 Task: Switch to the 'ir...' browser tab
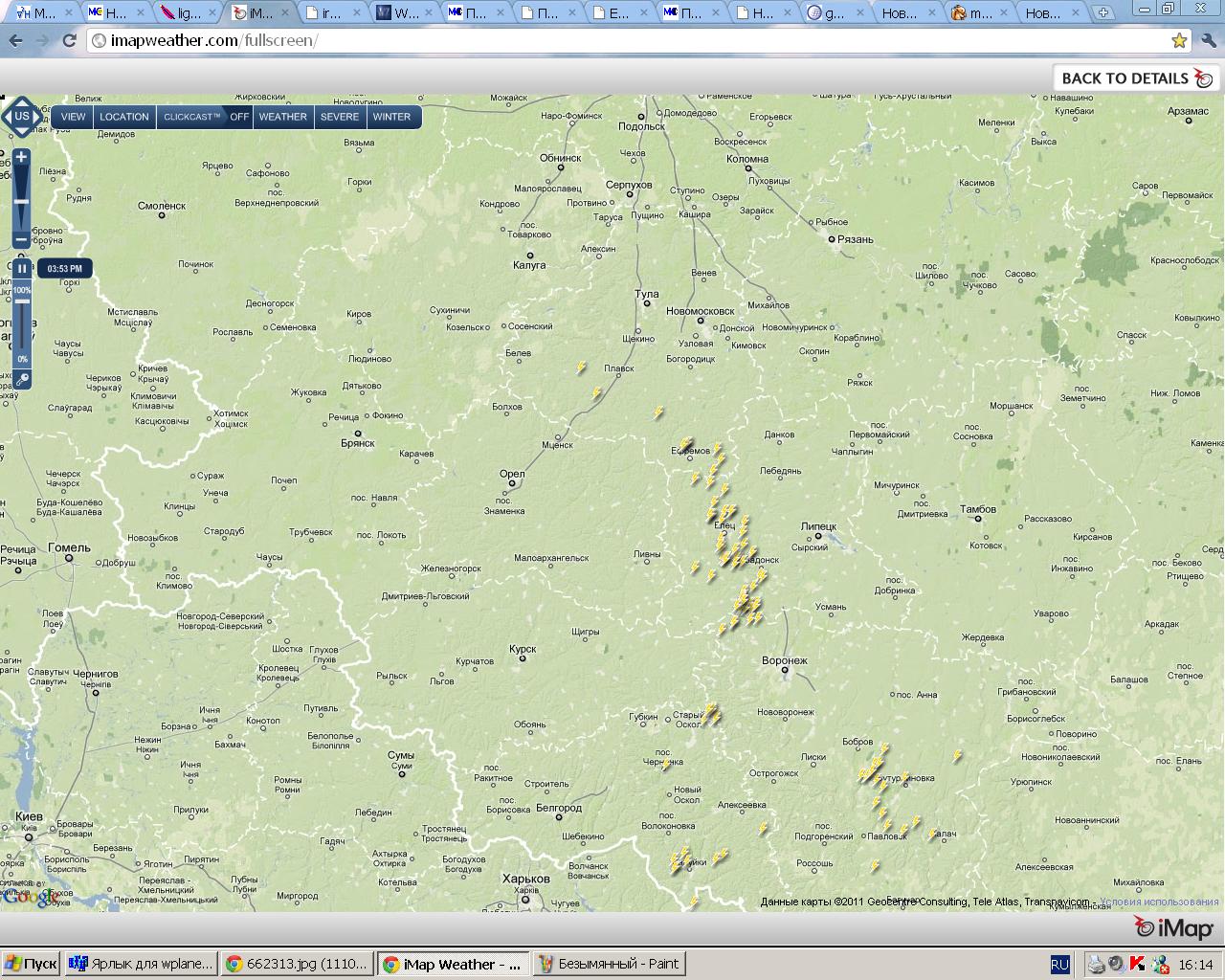(332, 13)
